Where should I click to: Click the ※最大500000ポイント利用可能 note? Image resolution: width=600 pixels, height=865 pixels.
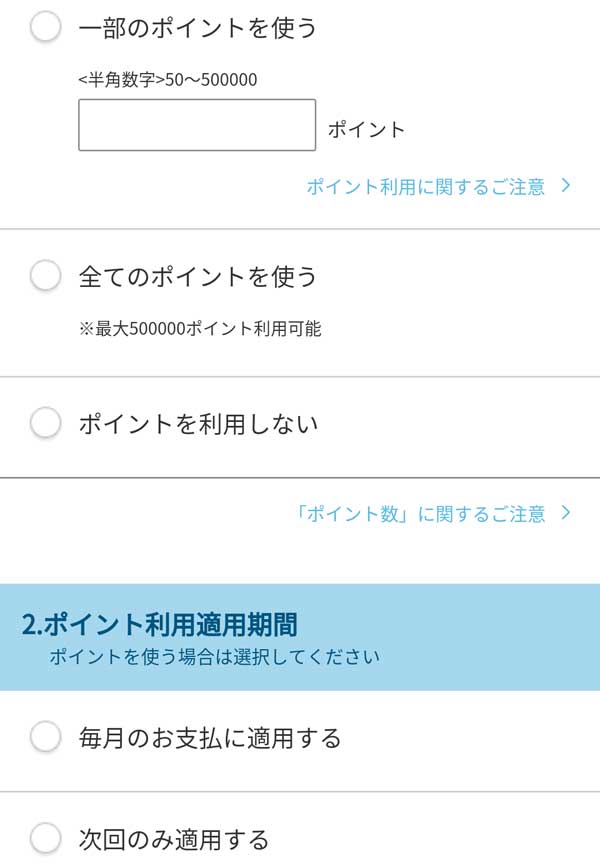pos(200,328)
